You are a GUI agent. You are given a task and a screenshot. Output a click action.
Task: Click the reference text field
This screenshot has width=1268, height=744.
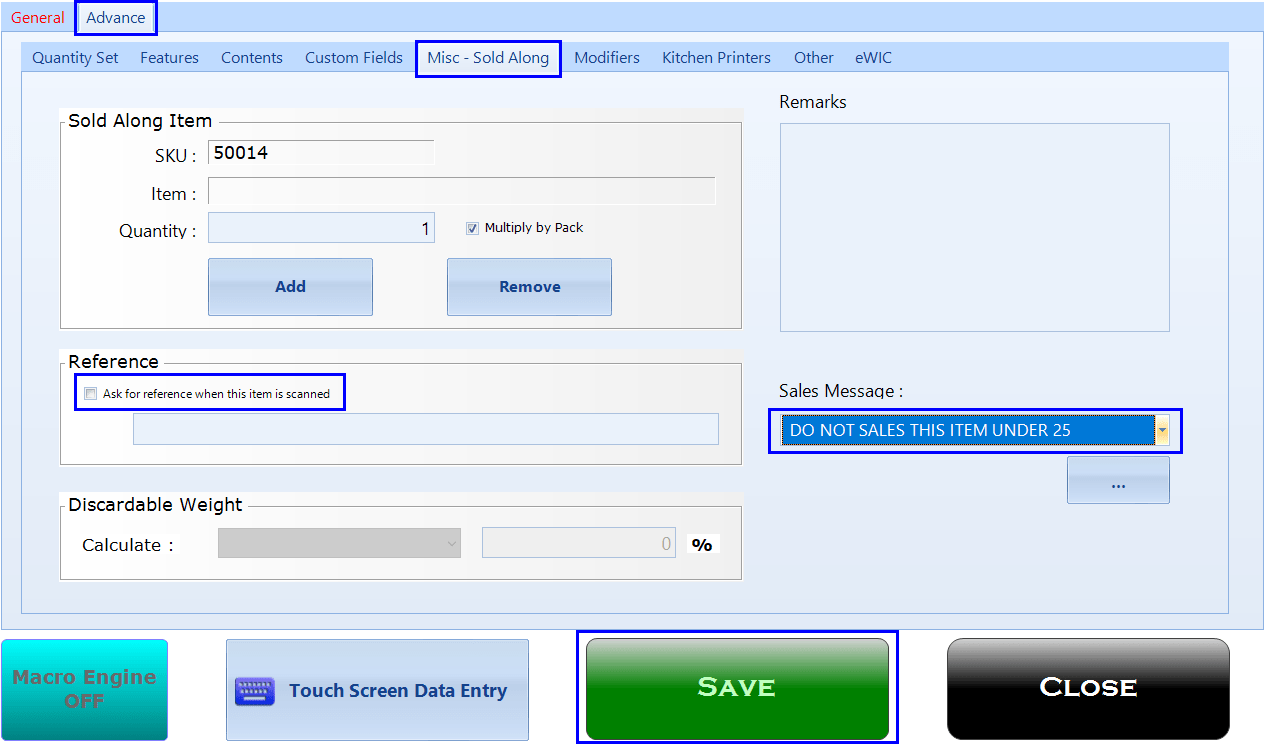426,429
